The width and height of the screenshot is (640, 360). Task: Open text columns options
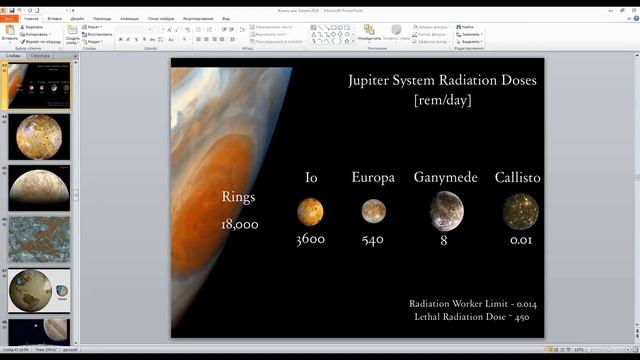click(x=233, y=40)
